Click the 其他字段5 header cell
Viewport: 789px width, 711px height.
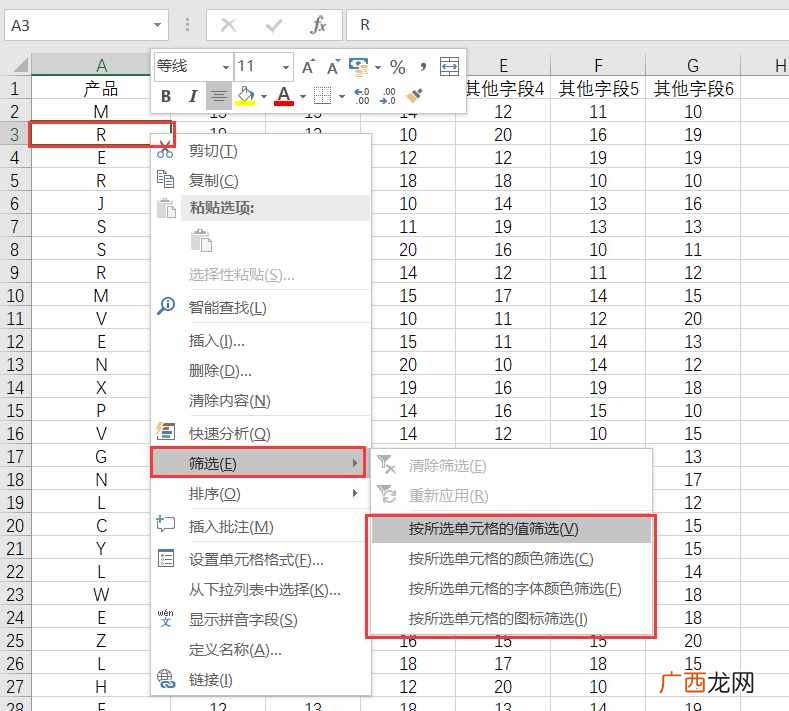598,89
